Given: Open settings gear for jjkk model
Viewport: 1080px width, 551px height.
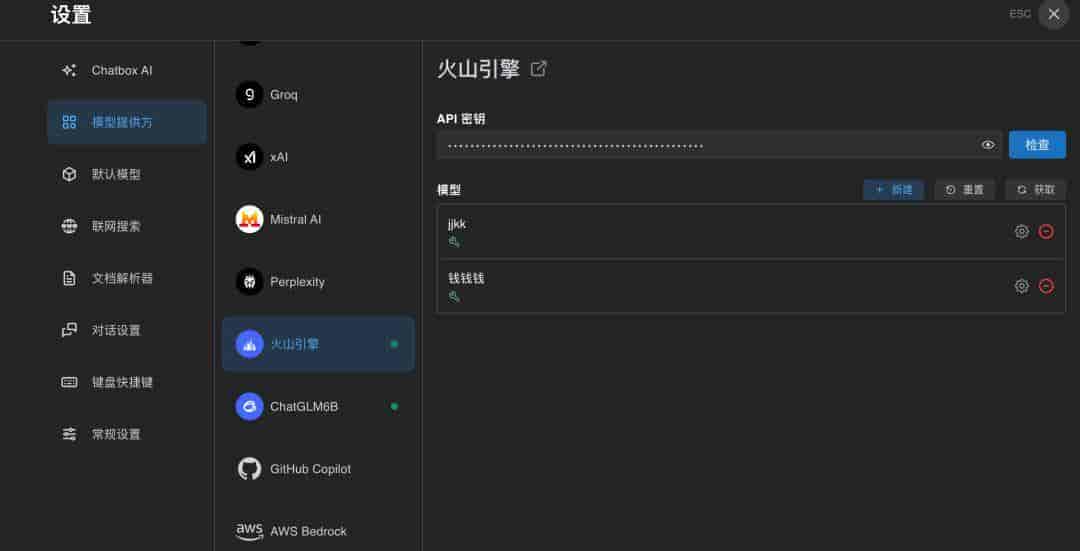Looking at the screenshot, I should click(x=1022, y=231).
